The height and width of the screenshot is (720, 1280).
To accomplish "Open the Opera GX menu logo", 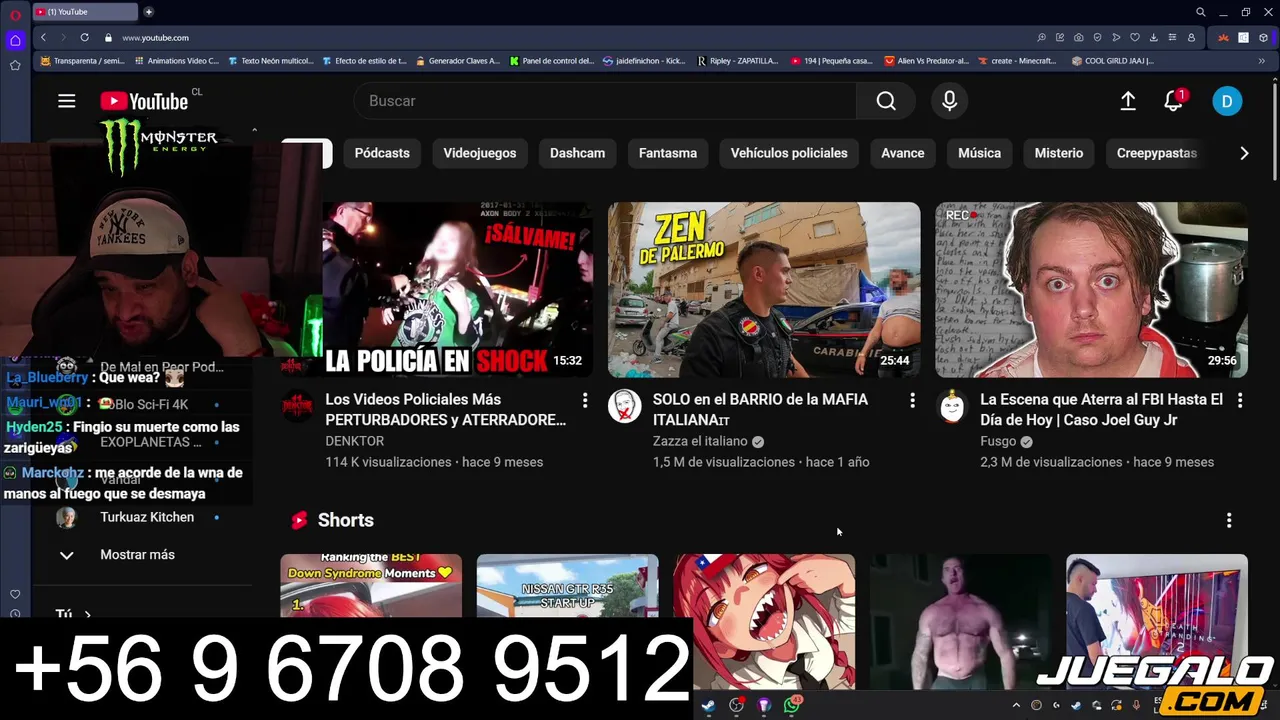I will pos(15,14).
